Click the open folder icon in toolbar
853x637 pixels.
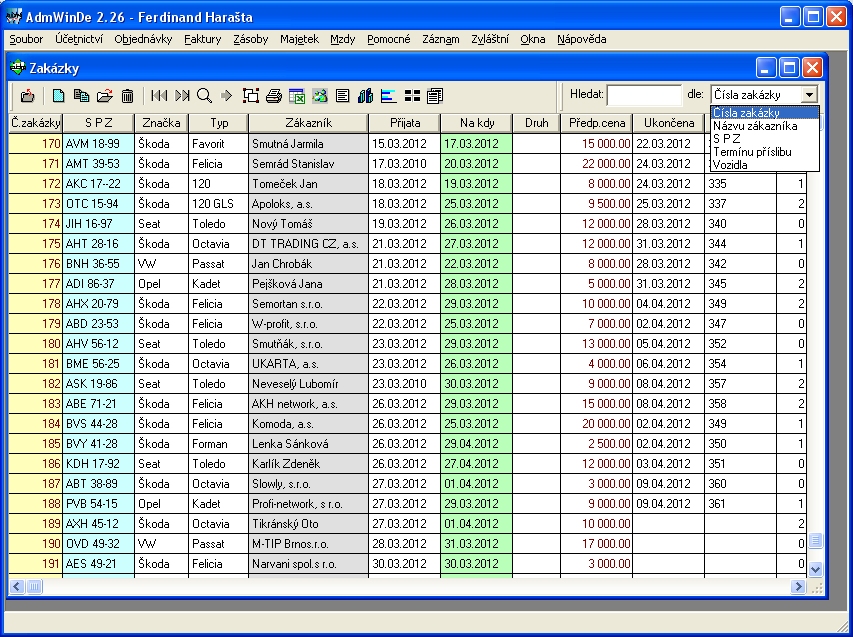click(x=104, y=96)
